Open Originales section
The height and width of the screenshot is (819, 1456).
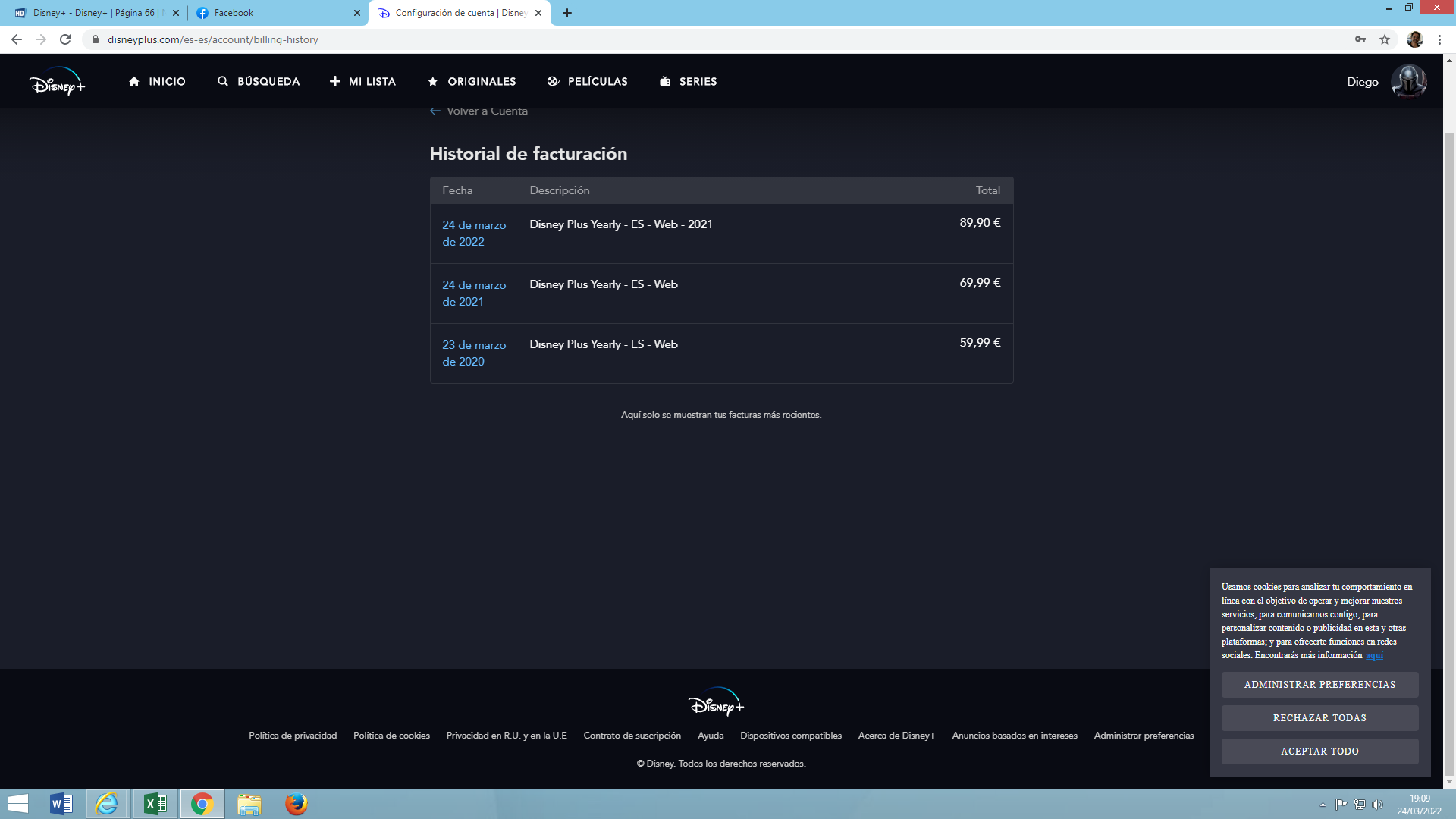tap(472, 81)
